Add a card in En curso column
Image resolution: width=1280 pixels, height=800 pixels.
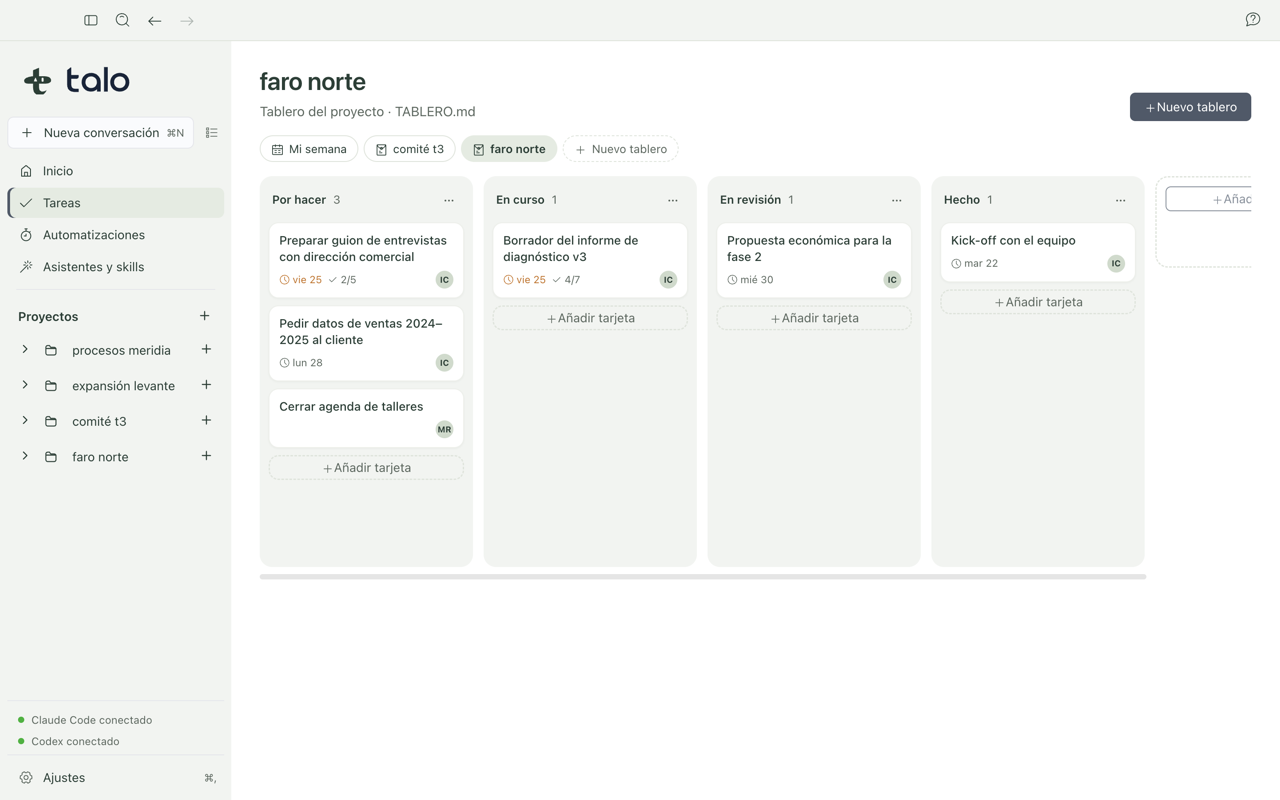(590, 318)
